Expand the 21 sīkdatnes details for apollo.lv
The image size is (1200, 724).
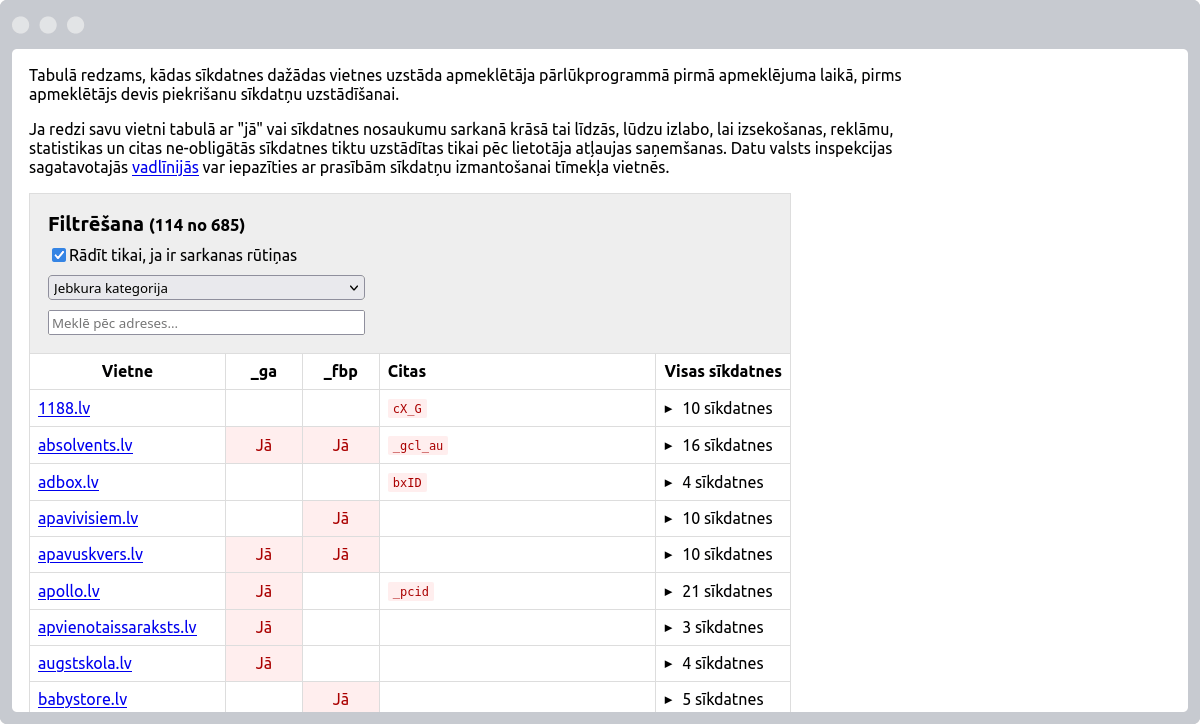tap(718, 591)
